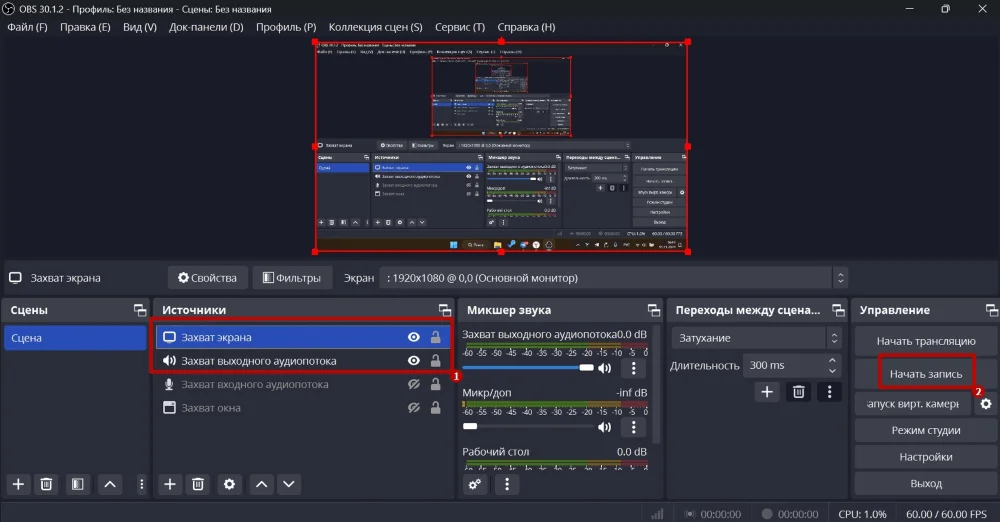Open virtual camera settings gear icon

pyautogui.click(x=985, y=404)
